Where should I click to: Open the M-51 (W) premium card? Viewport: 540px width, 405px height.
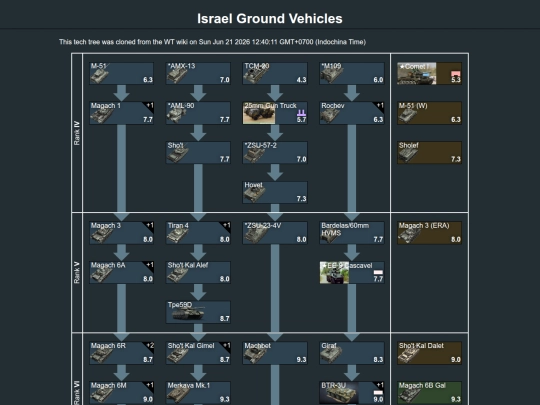tap(429, 113)
